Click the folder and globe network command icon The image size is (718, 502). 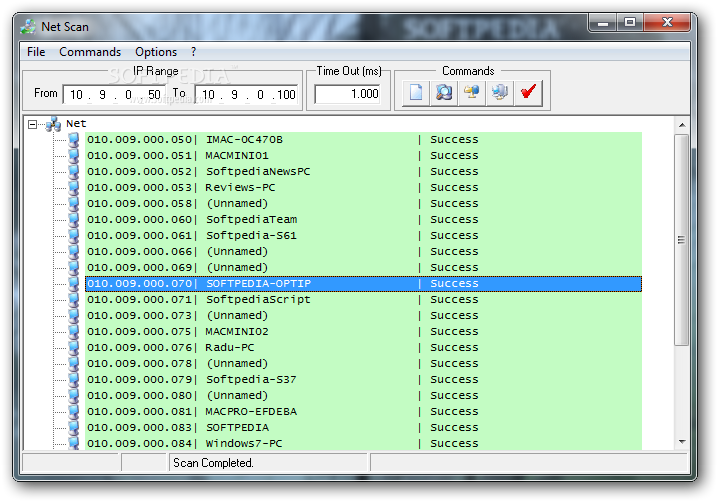472,93
